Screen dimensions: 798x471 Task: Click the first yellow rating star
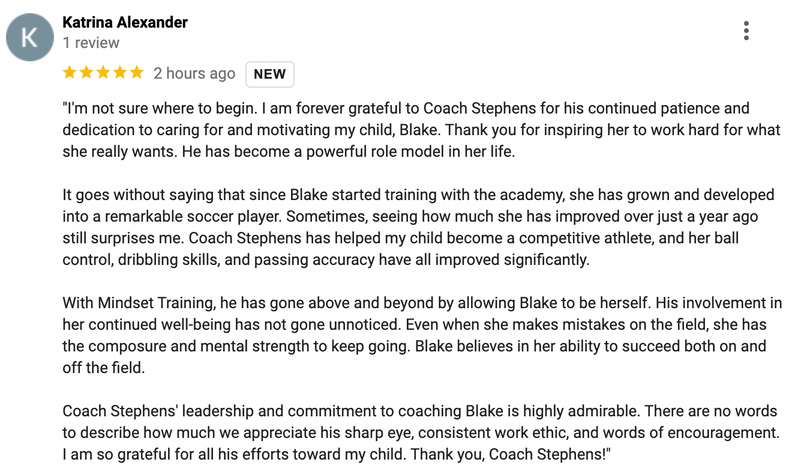(70, 73)
